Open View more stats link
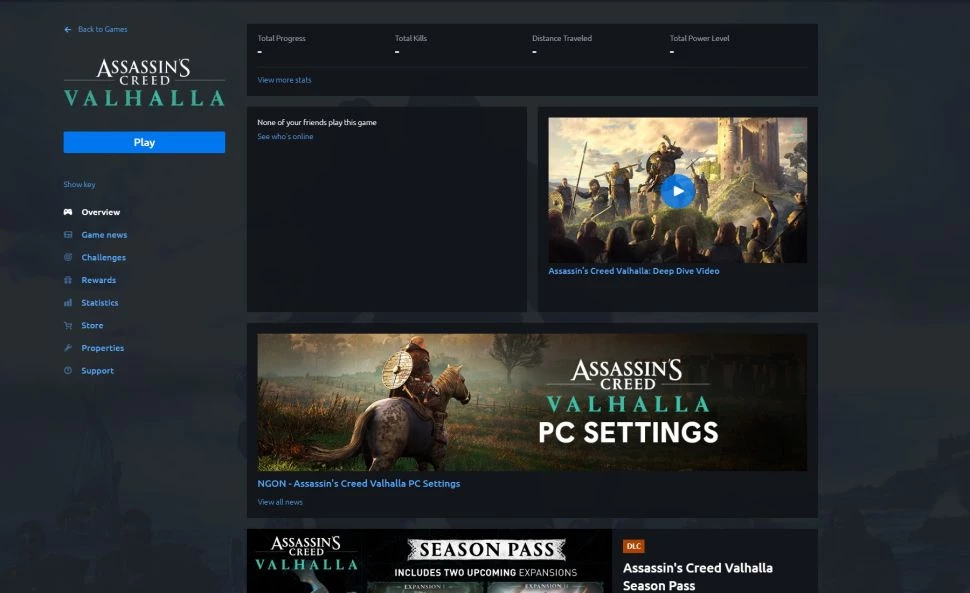Image resolution: width=970 pixels, height=593 pixels. pyautogui.click(x=284, y=80)
